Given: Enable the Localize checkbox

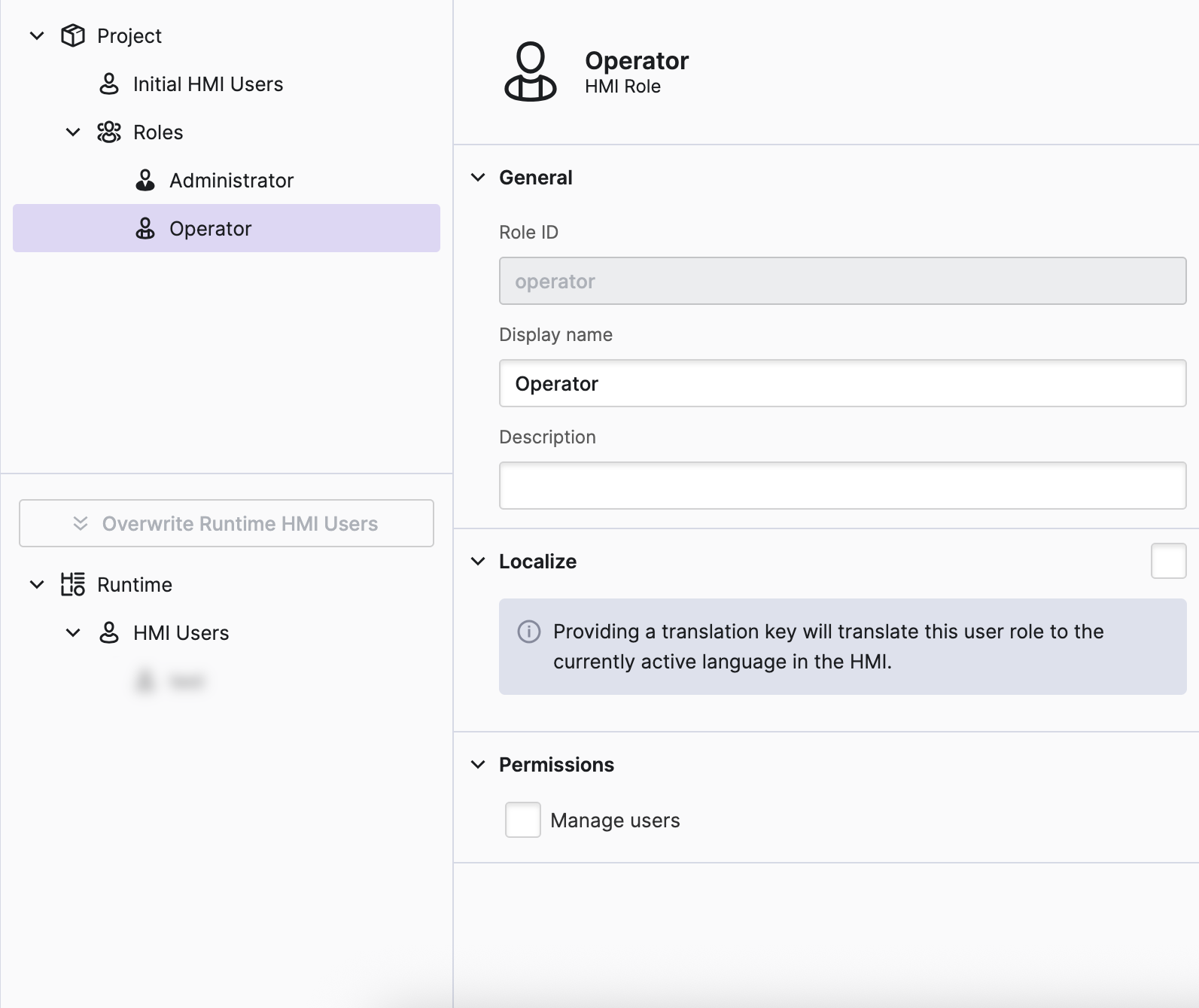Looking at the screenshot, I should pos(1168,561).
